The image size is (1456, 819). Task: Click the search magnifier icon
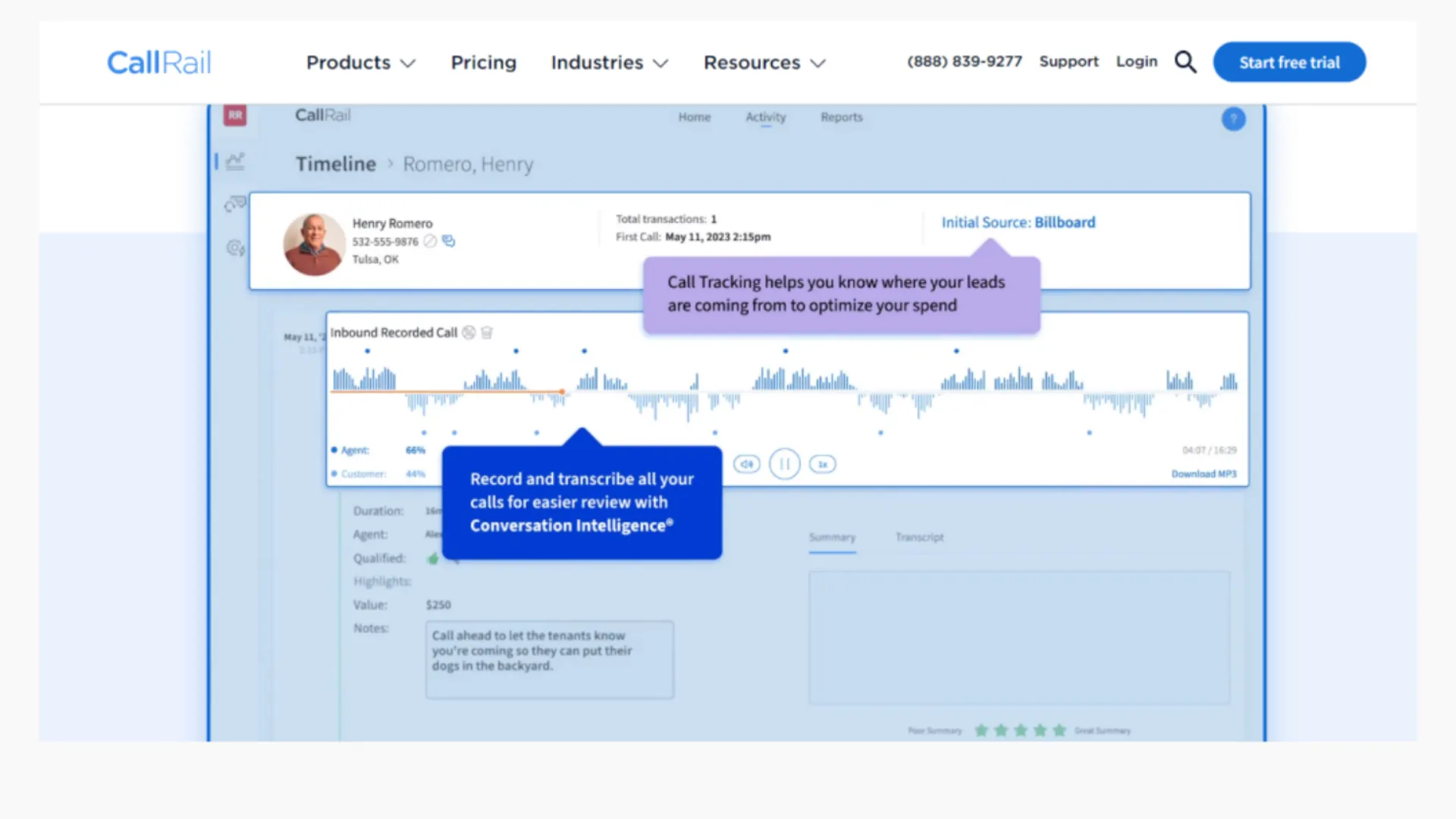coord(1185,62)
